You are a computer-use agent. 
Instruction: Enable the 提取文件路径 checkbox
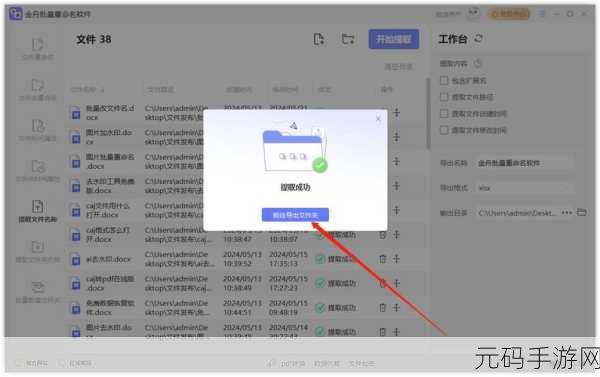click(x=444, y=97)
